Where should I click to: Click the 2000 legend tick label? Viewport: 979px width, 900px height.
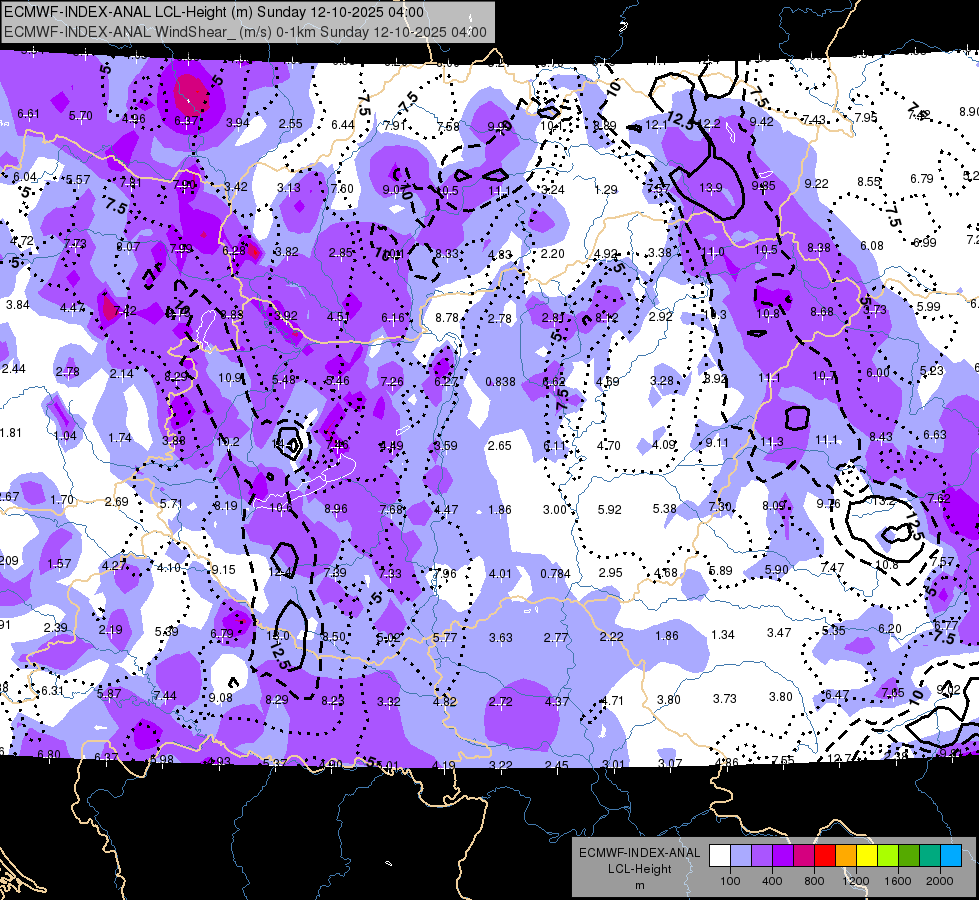pyautogui.click(x=940, y=881)
